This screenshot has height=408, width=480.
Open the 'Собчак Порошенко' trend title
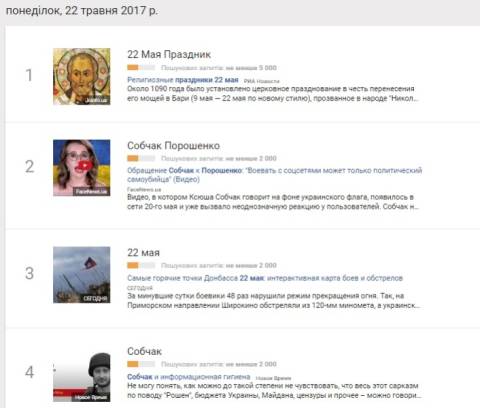coord(173,146)
